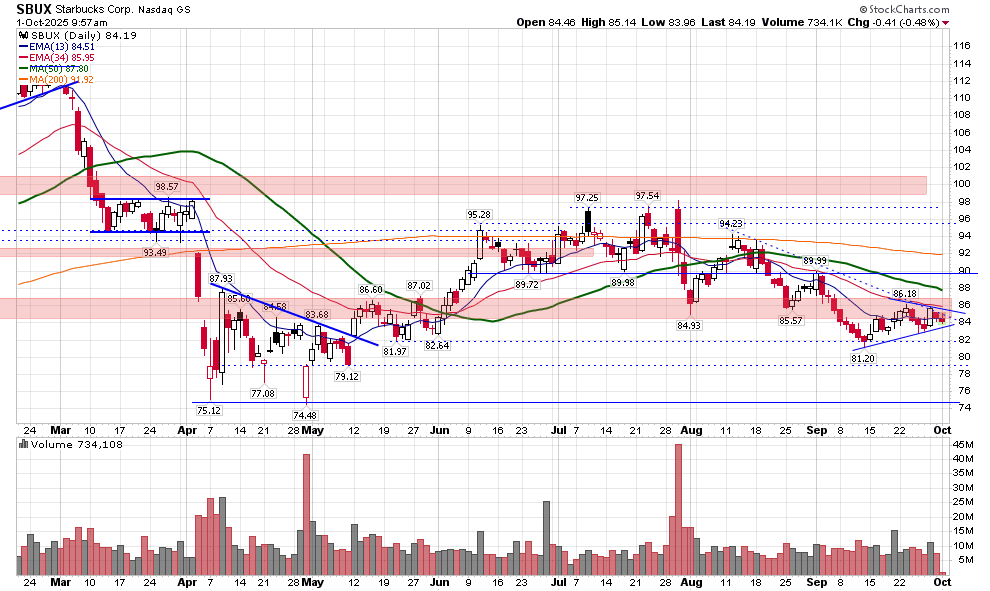Click the SBUX ticker symbol title

(x=35, y=8)
